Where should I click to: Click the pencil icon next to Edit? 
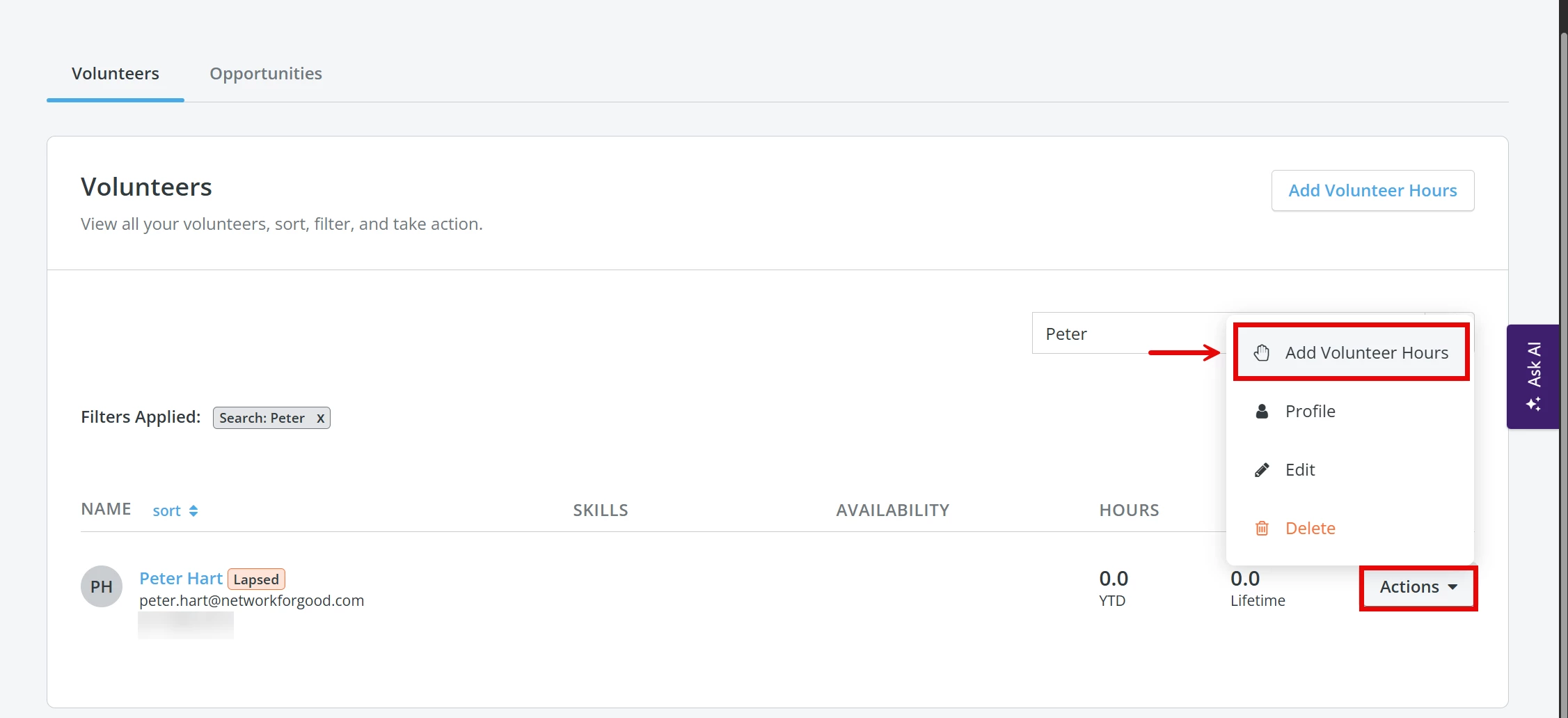click(x=1262, y=469)
